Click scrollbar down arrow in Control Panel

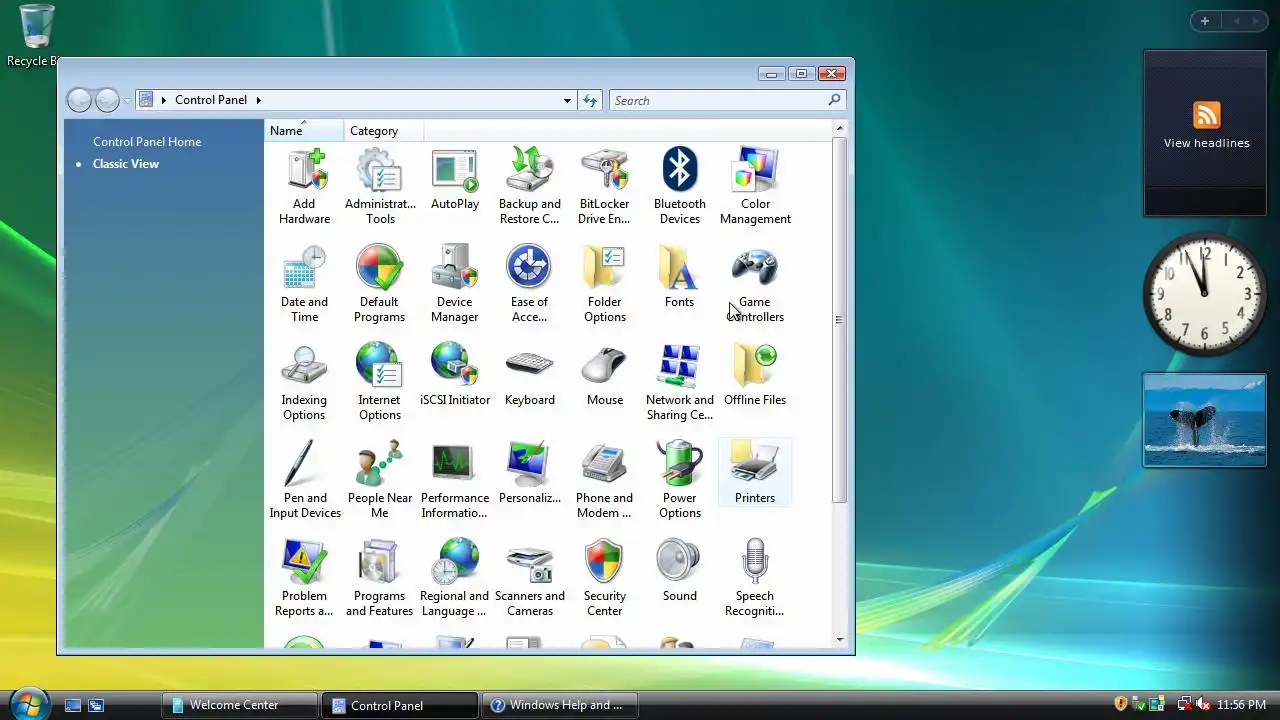839,640
